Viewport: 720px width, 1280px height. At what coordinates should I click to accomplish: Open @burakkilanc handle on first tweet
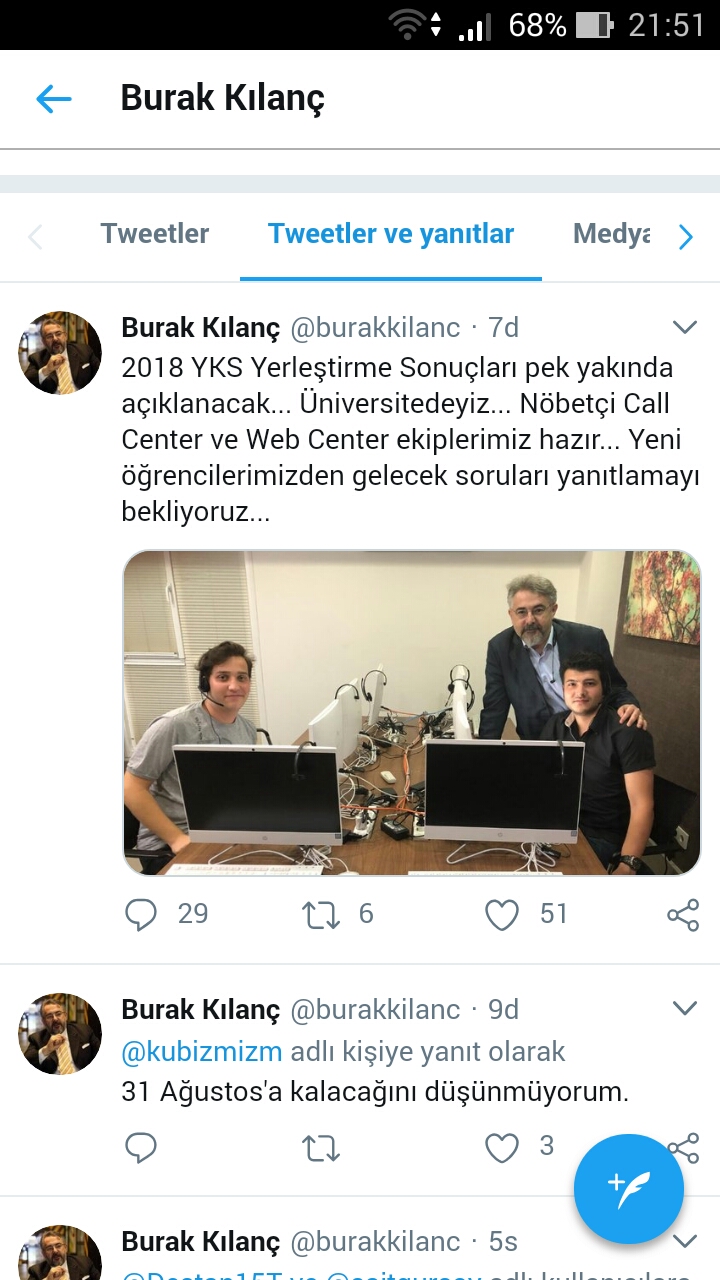(x=375, y=327)
